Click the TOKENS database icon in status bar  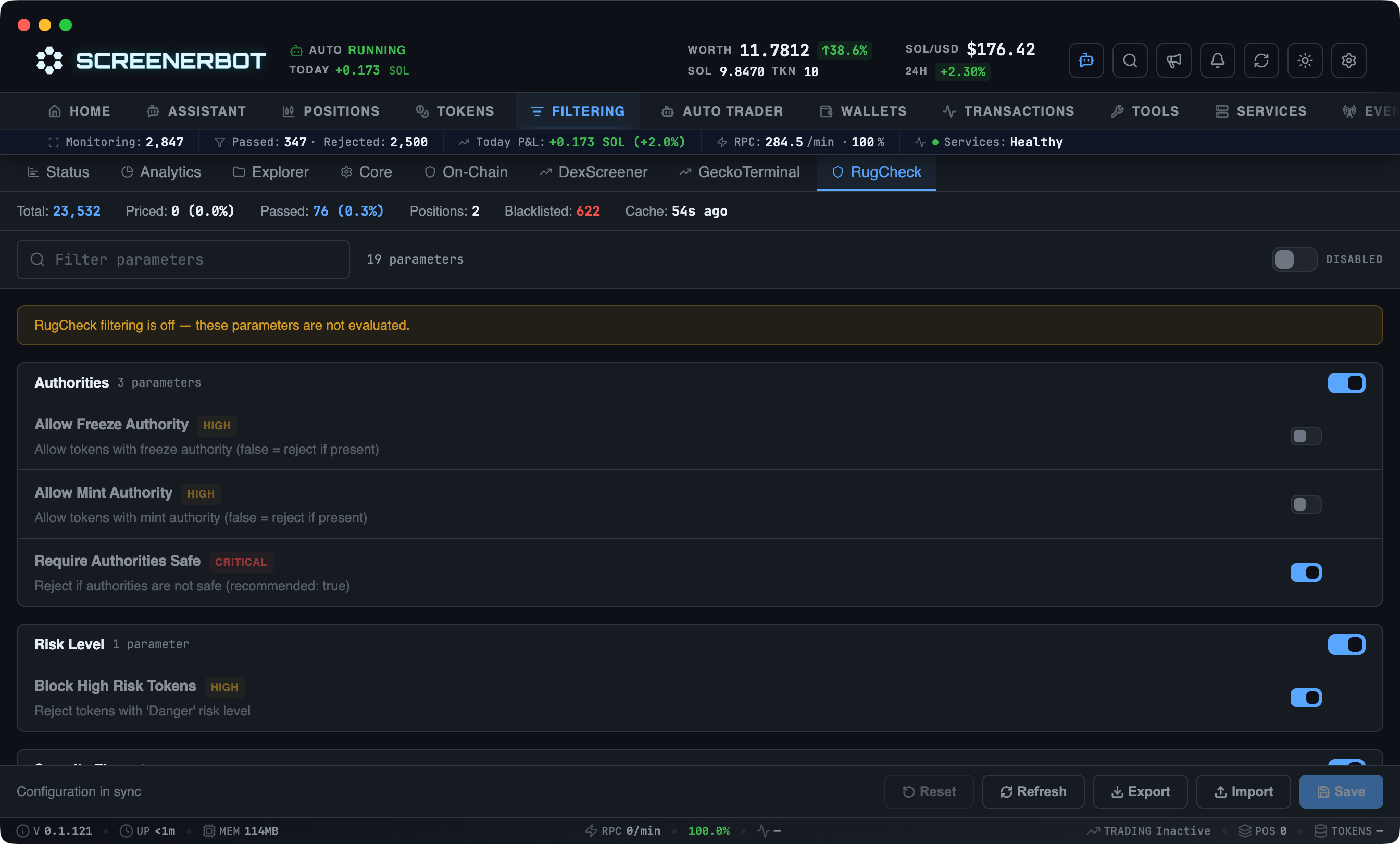coord(1320,830)
